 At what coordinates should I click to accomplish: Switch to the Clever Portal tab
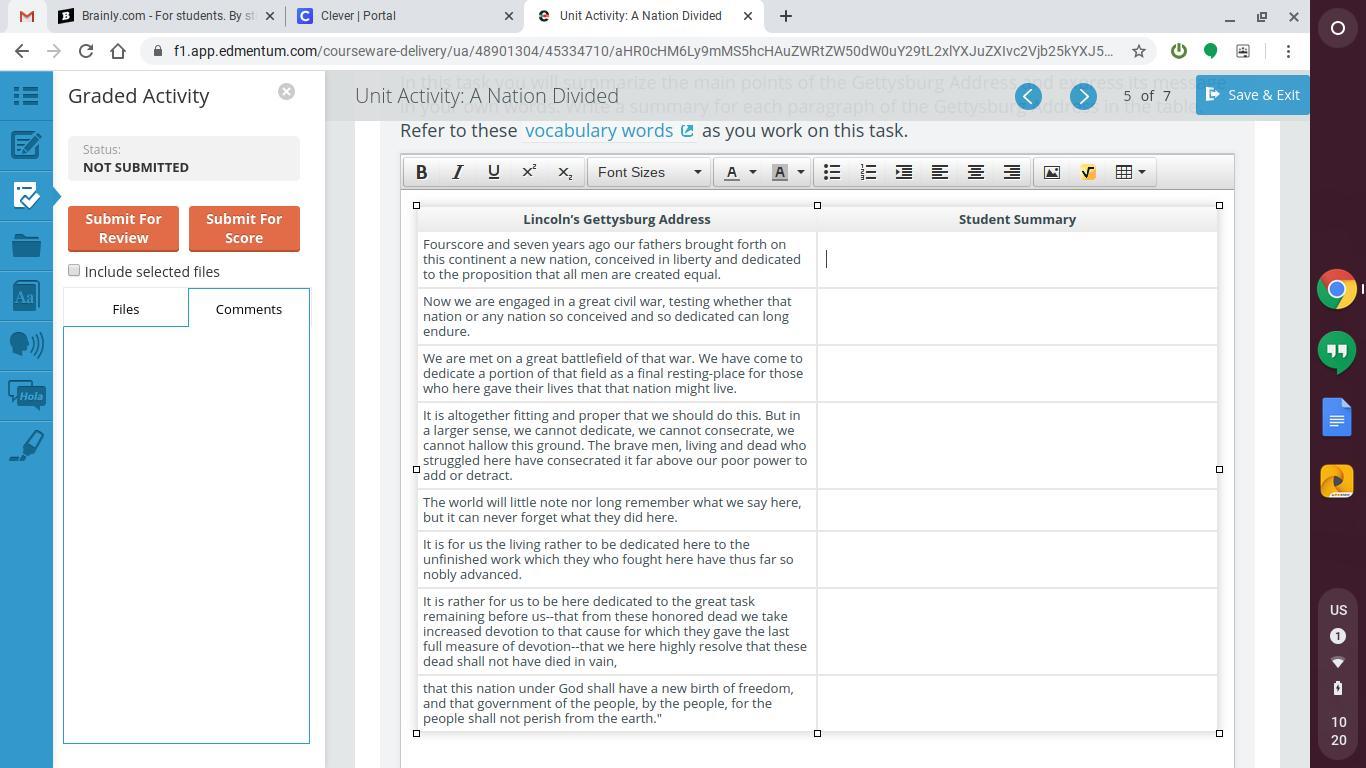405,16
